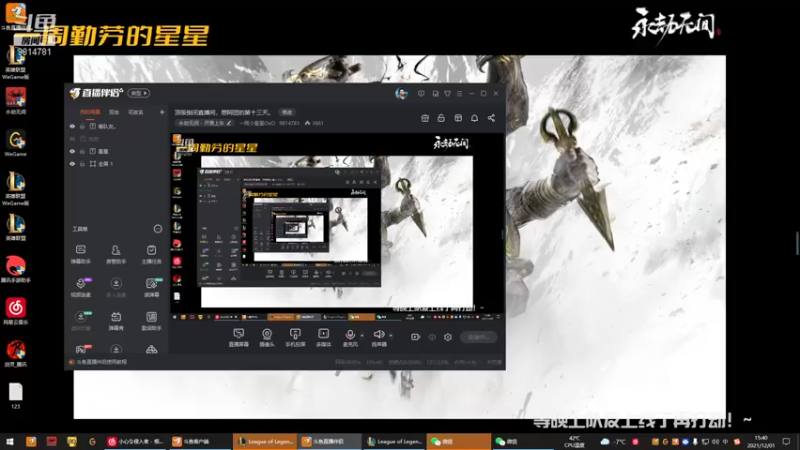Viewport: 800px width, 450px height.
Task: Open Windows Start menu
Action: point(10,442)
